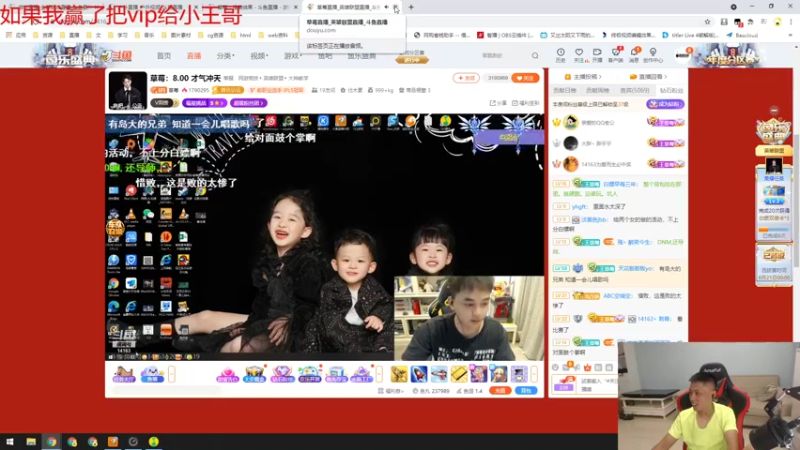Expand the gift list arrow
The height and width of the screenshot is (450, 800).
click(x=534, y=374)
